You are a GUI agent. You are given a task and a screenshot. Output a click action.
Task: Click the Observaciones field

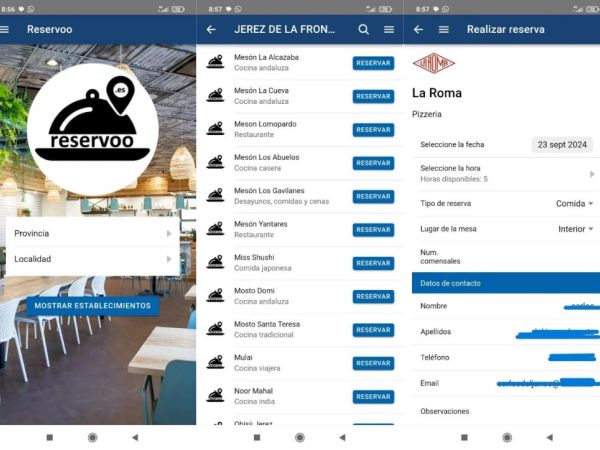click(506, 411)
